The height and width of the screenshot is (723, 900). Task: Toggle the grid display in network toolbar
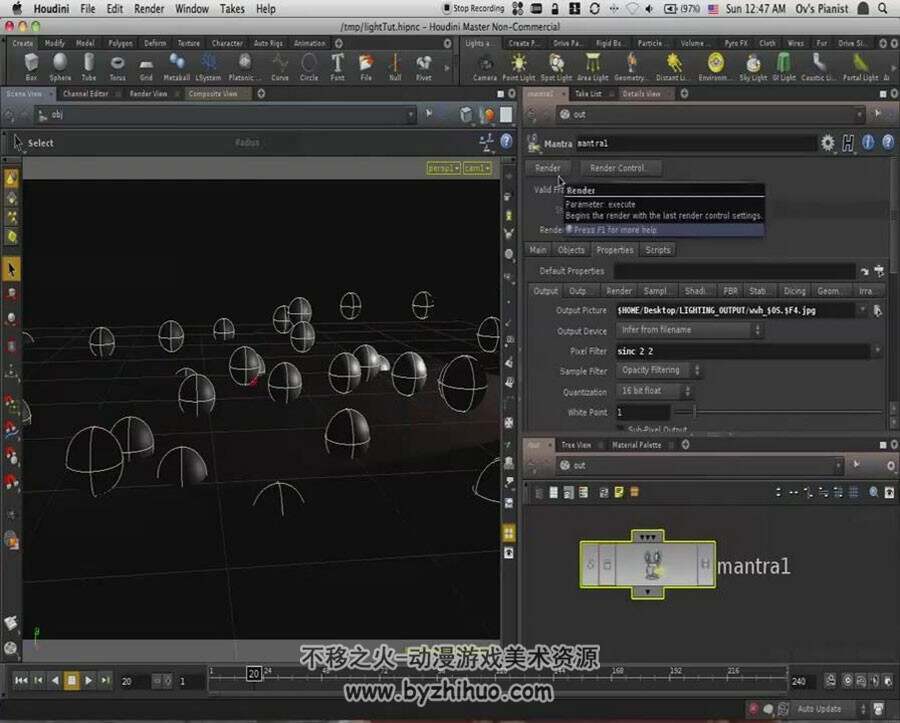point(854,492)
